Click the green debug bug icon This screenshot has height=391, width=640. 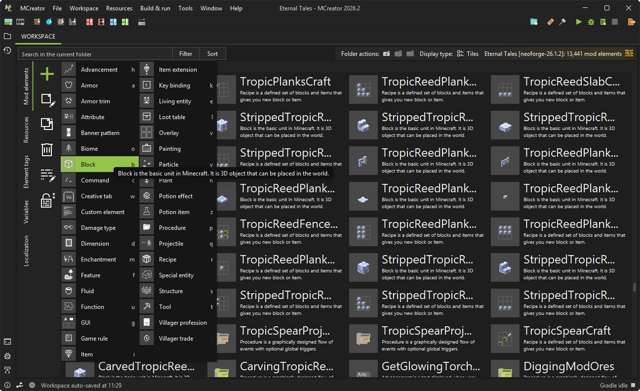tap(591, 22)
